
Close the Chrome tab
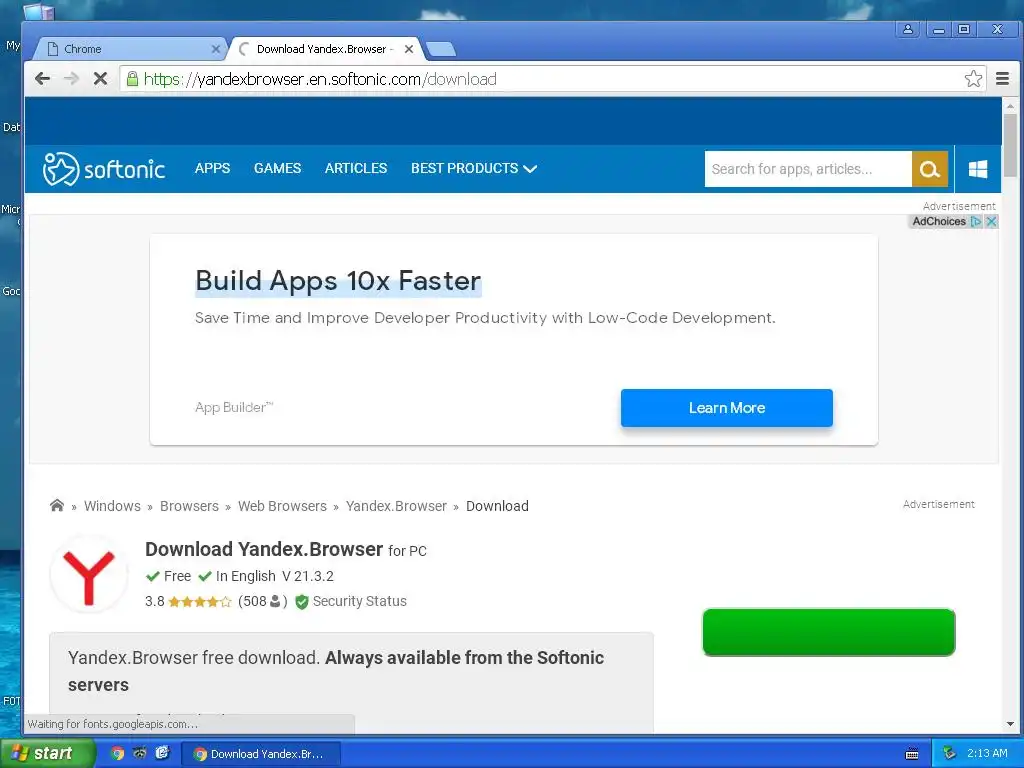pos(216,49)
